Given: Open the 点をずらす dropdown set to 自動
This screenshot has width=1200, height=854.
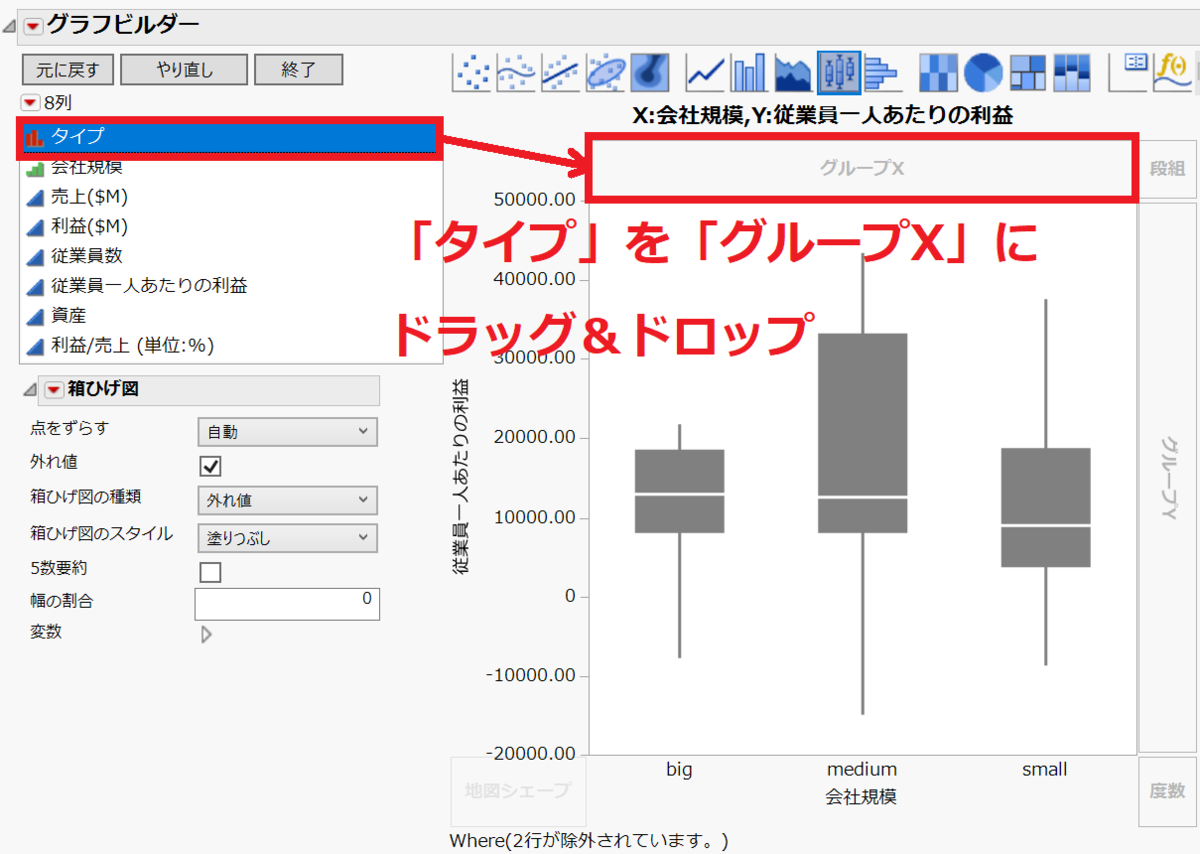Looking at the screenshot, I should [287, 432].
